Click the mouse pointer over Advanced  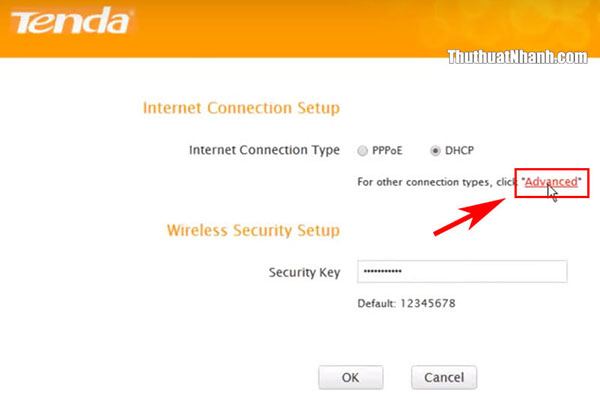(x=552, y=193)
